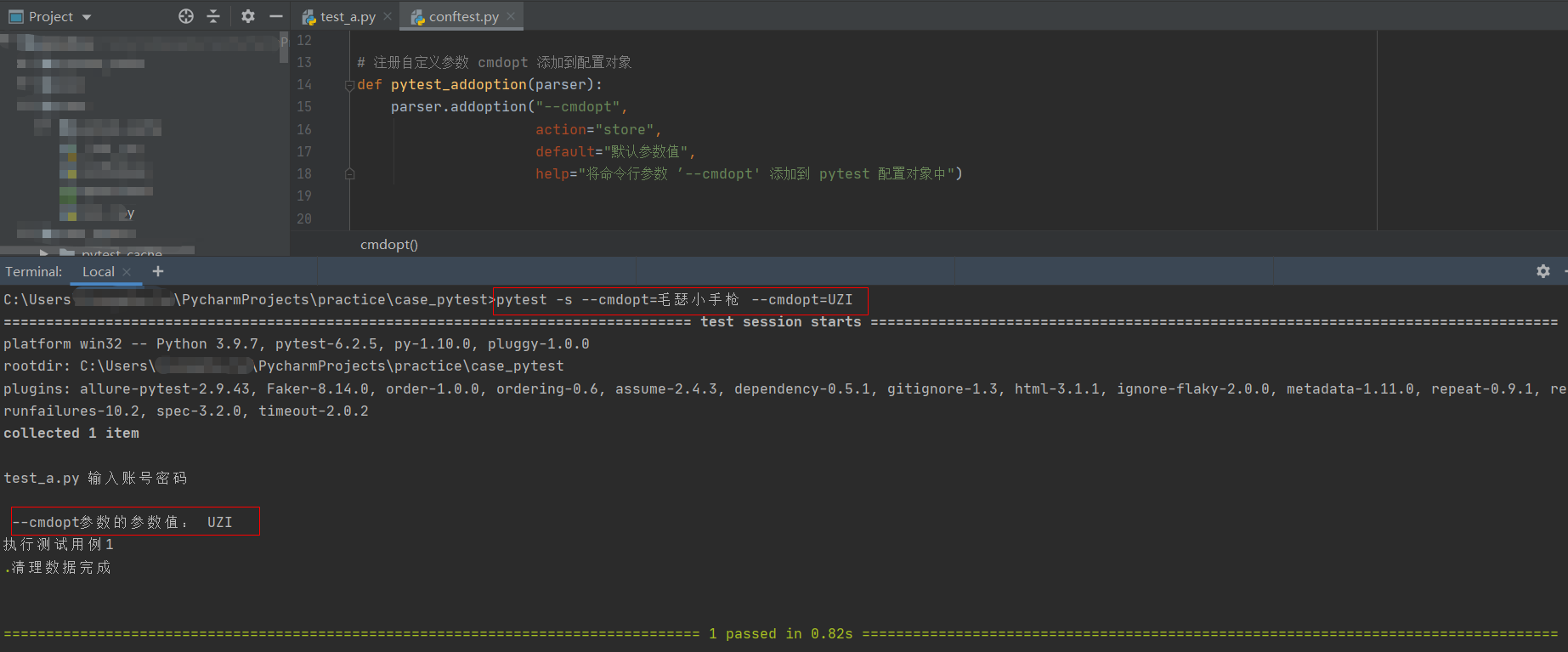Viewport: 1568px width, 652px height.
Task: Click 'collected 1 item' in terminal
Action: (x=71, y=434)
